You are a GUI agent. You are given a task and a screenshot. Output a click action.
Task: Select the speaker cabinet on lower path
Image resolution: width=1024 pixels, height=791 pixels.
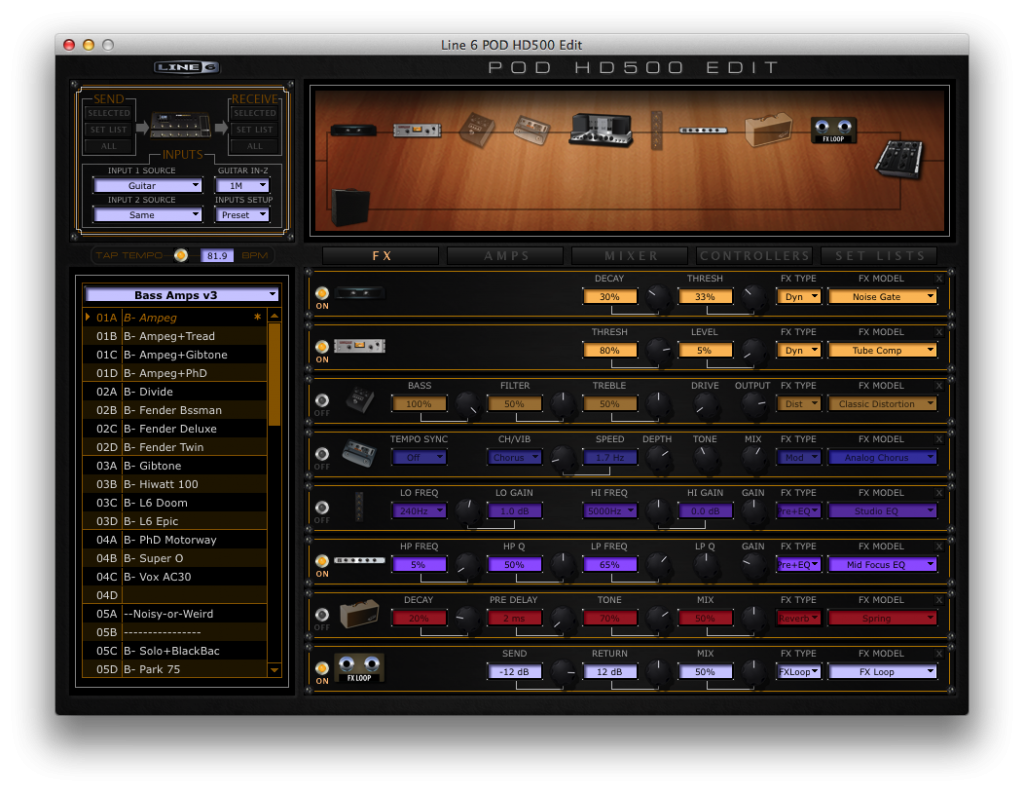coord(351,207)
